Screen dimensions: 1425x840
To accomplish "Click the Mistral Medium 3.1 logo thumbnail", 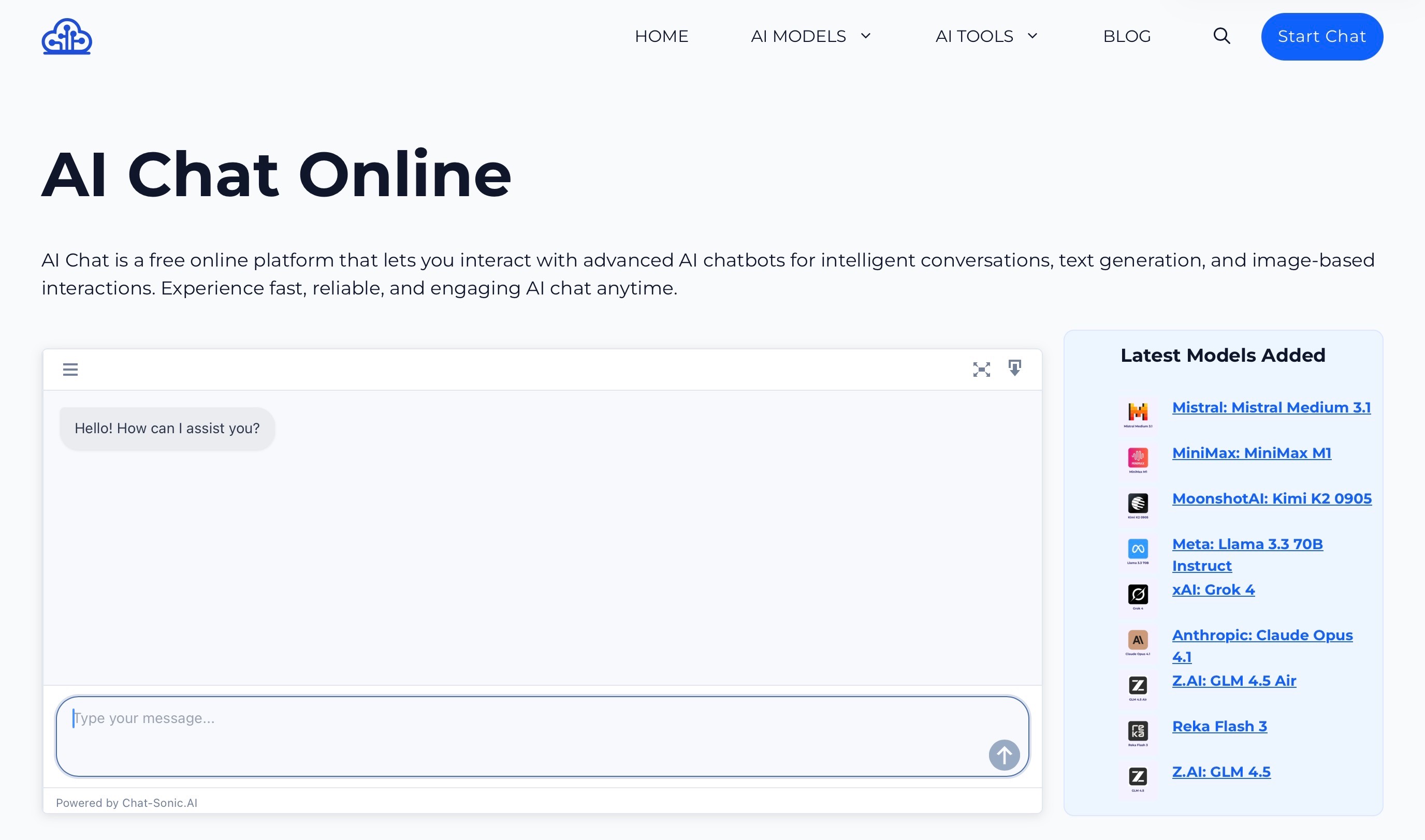I will (x=1138, y=412).
